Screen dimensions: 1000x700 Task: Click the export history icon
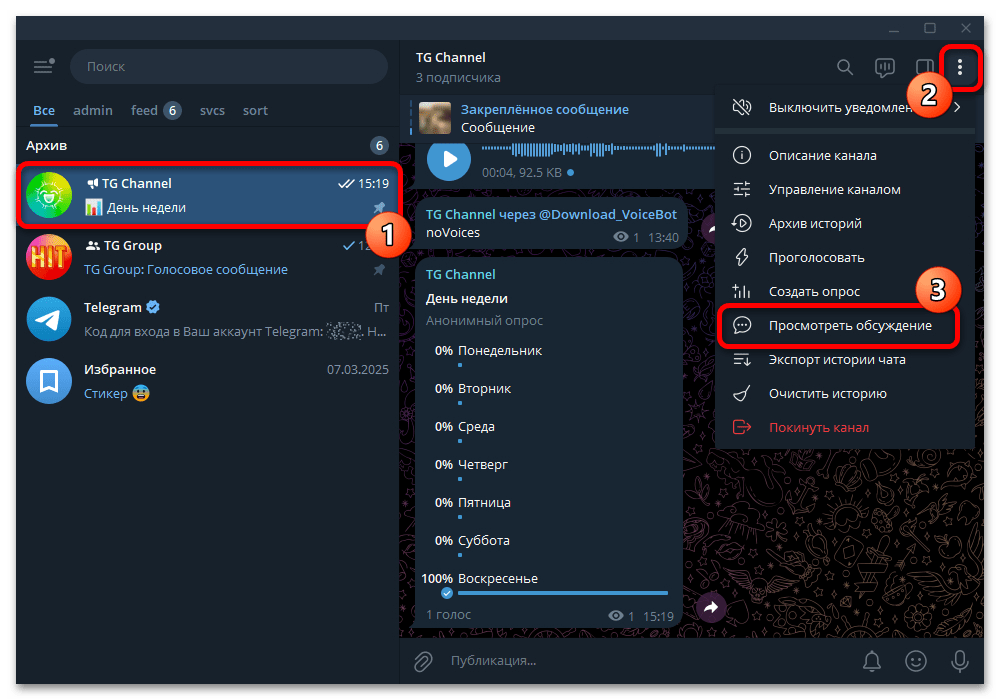click(x=742, y=360)
